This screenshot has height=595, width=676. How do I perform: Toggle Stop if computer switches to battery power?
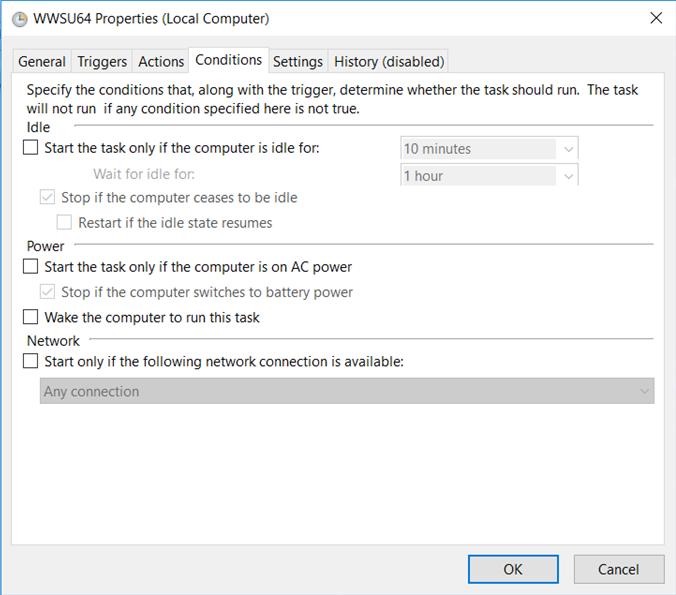pyautogui.click(x=47, y=292)
